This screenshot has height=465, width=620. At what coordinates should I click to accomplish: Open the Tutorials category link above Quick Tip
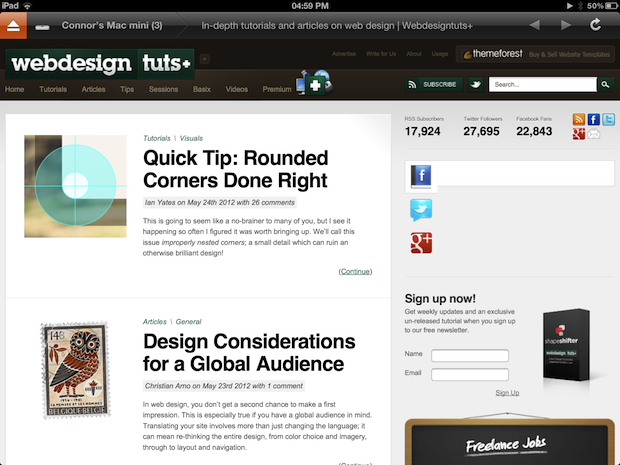pyautogui.click(x=157, y=138)
